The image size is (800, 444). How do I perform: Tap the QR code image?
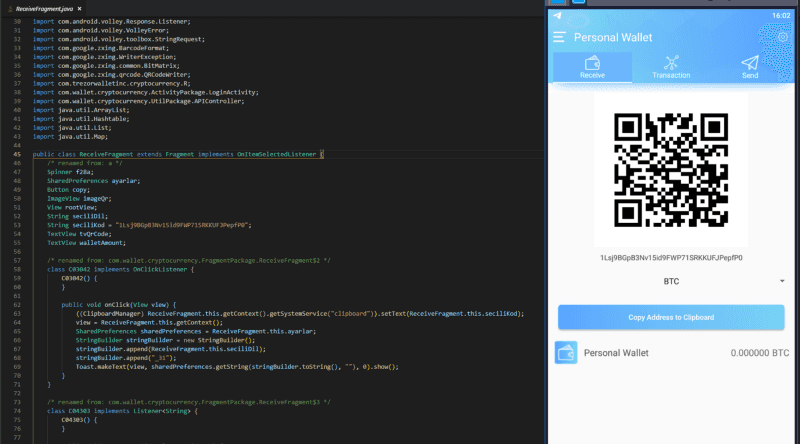coord(671,170)
